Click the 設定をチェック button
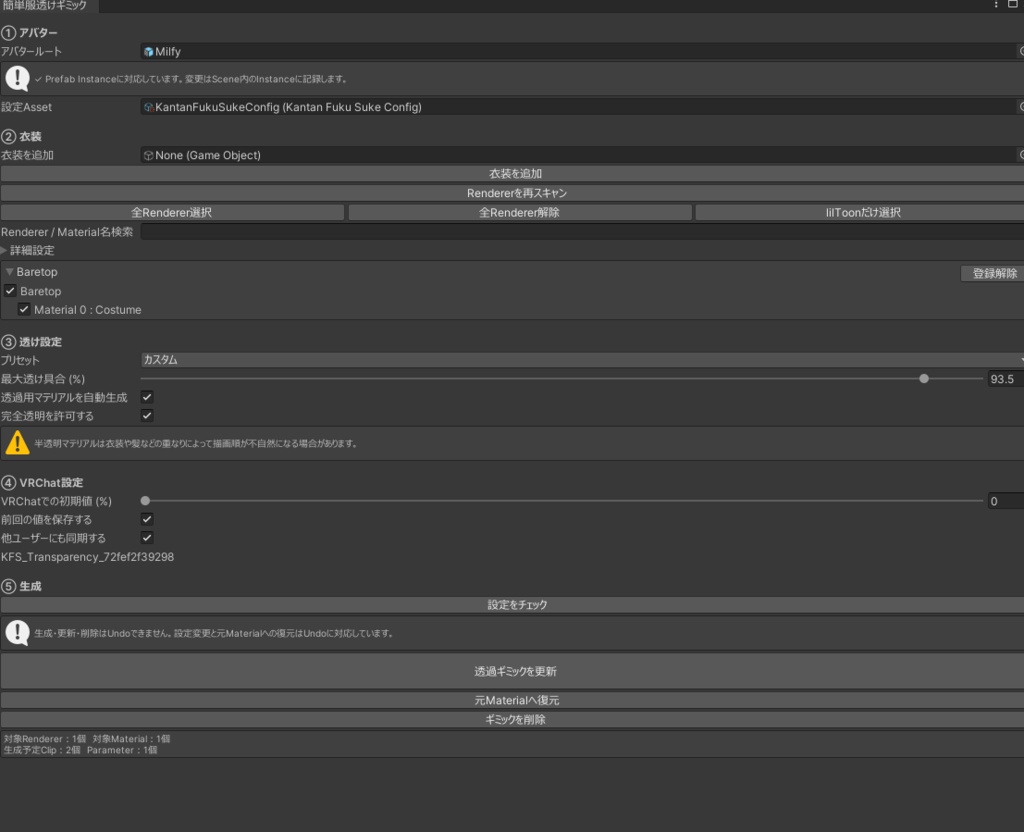The image size is (1024, 832). 512,605
